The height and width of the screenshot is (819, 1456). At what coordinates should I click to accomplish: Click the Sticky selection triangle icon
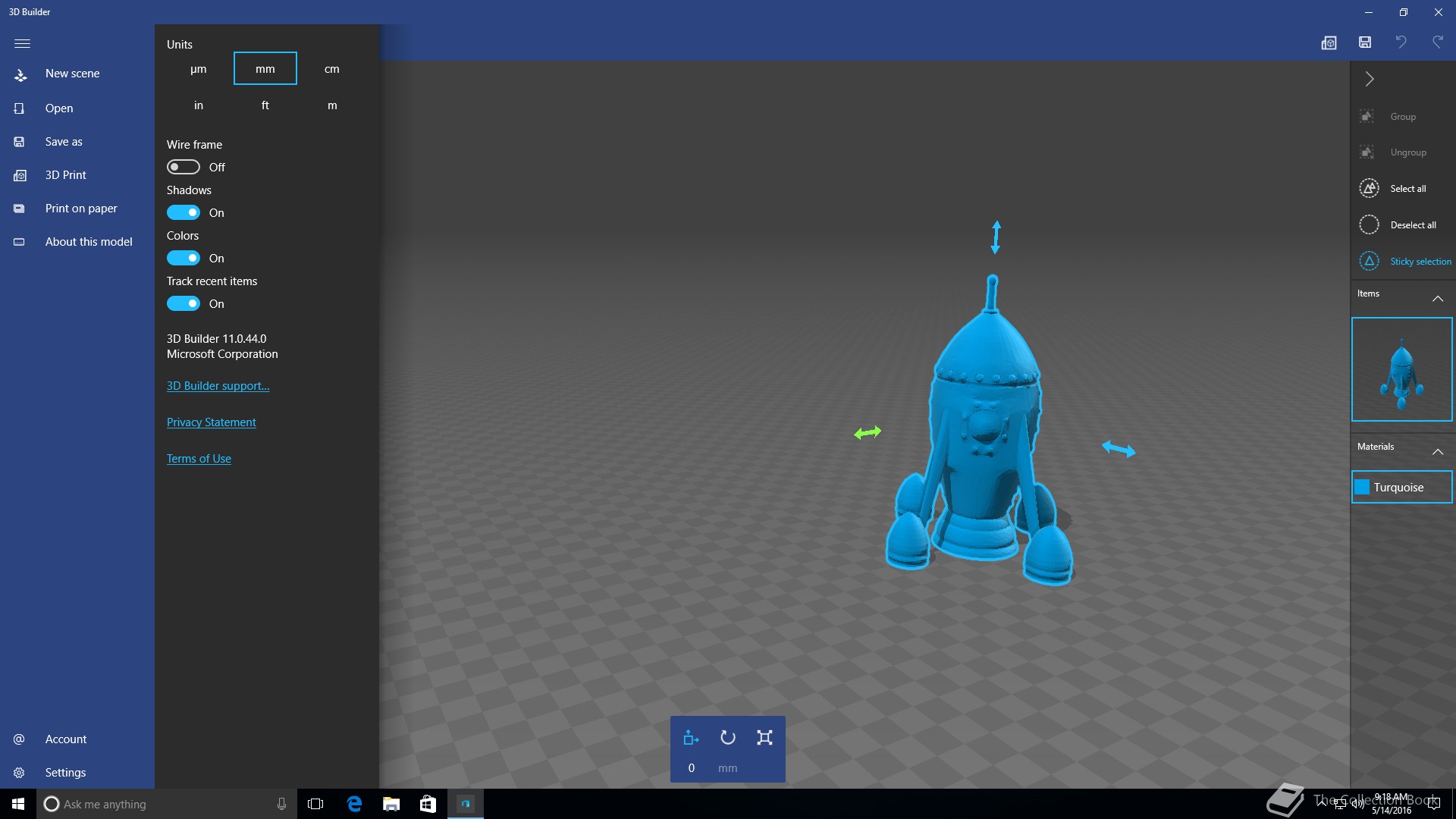pyautogui.click(x=1369, y=261)
